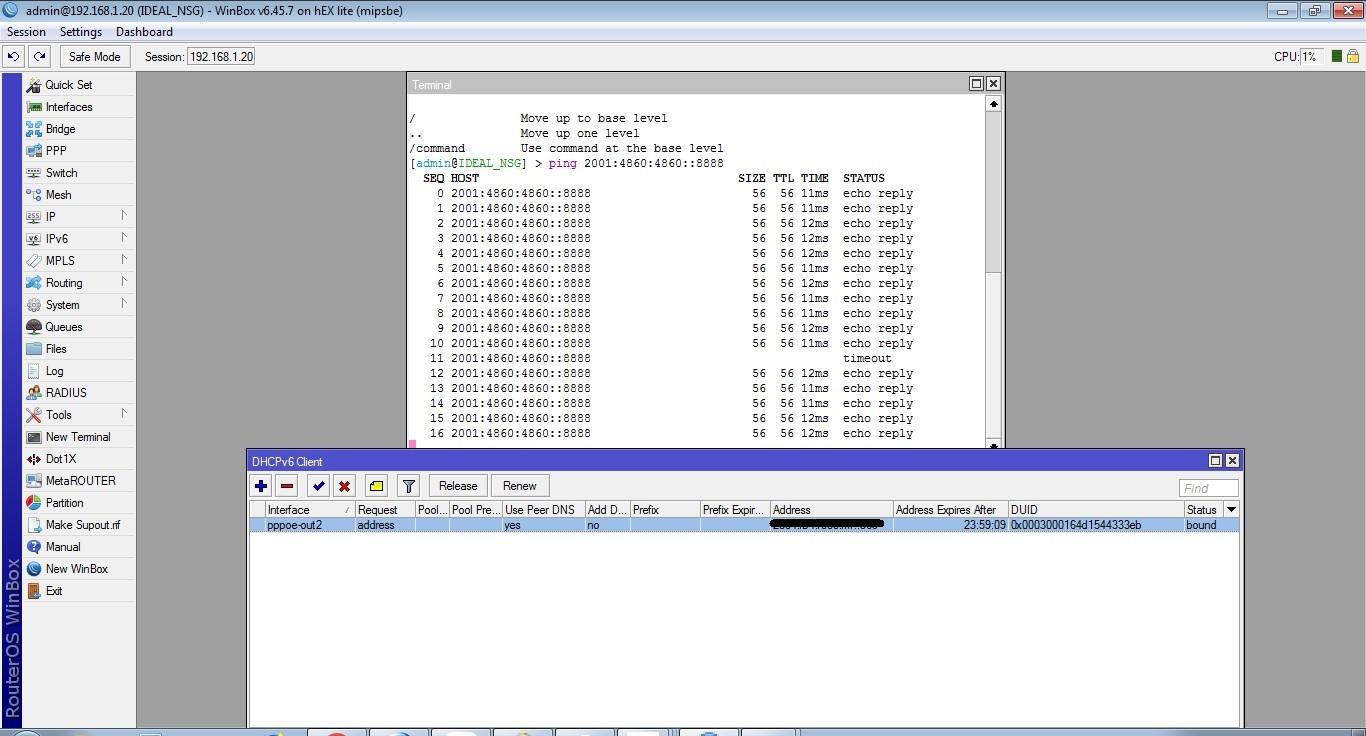Viewport: 1366px width, 736px height.
Task: Click the Renew button
Action: pyautogui.click(x=519, y=486)
